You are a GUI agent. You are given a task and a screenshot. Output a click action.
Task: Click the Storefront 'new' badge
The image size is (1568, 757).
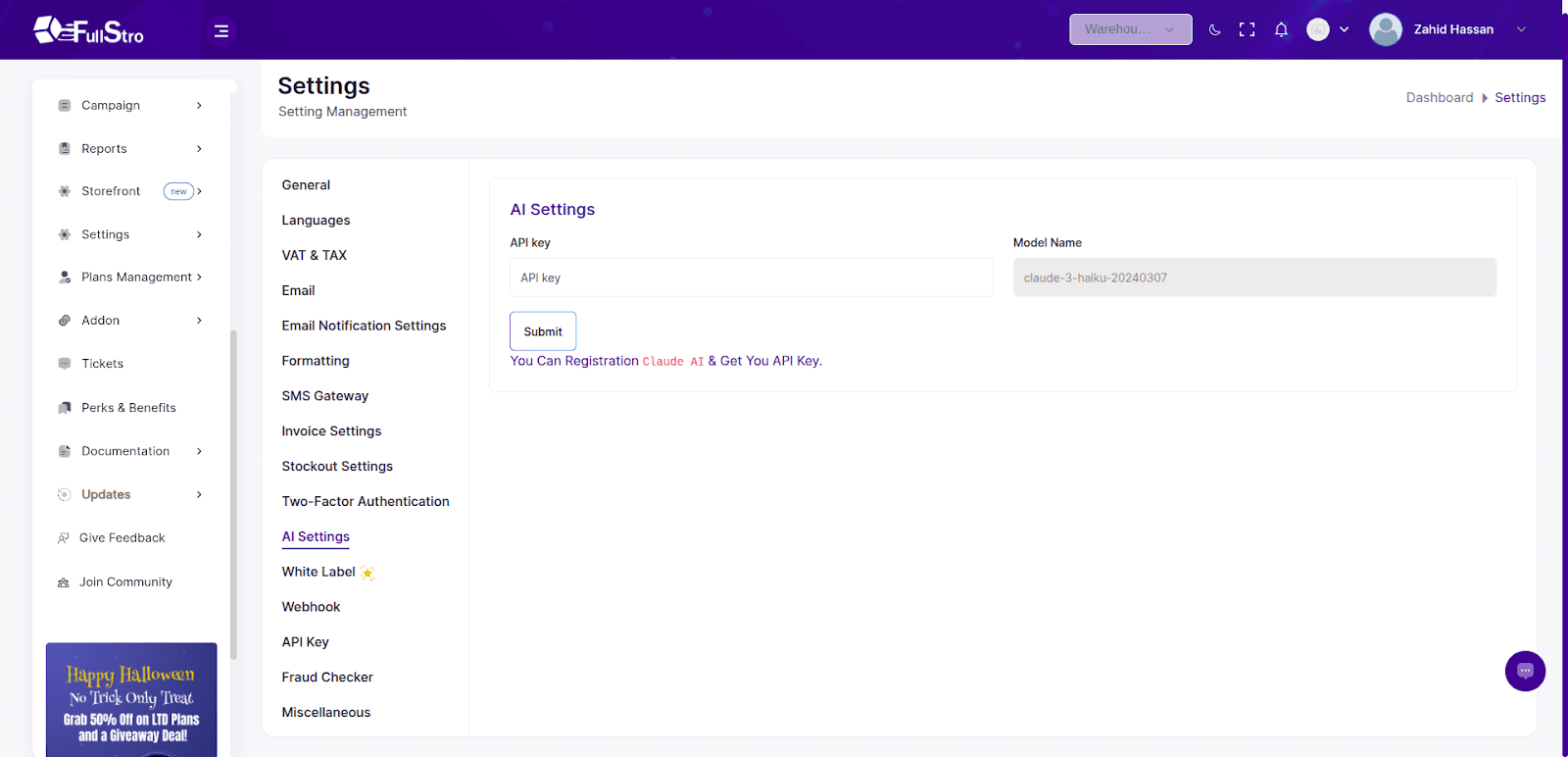[178, 191]
